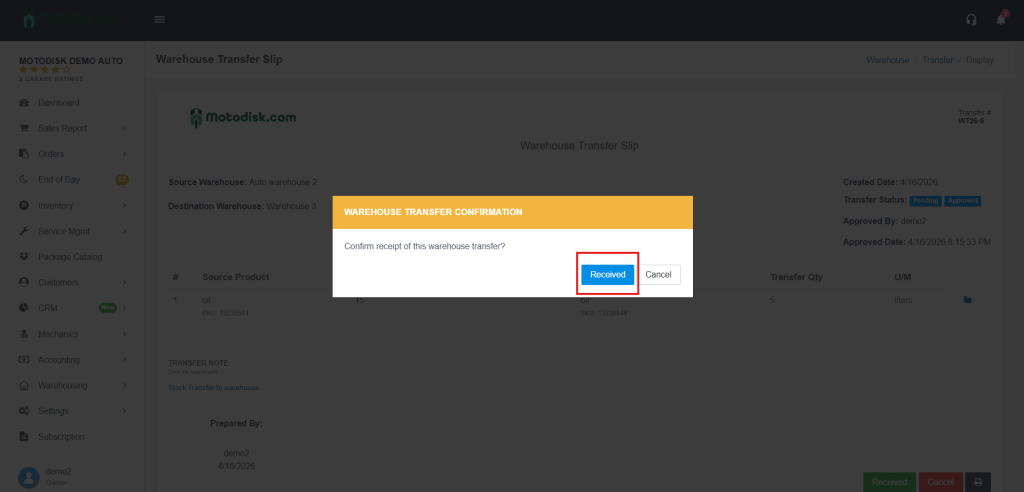Cancel the warehouse transfer confirmation dialog
The image size is (1024, 492).
coord(658,274)
